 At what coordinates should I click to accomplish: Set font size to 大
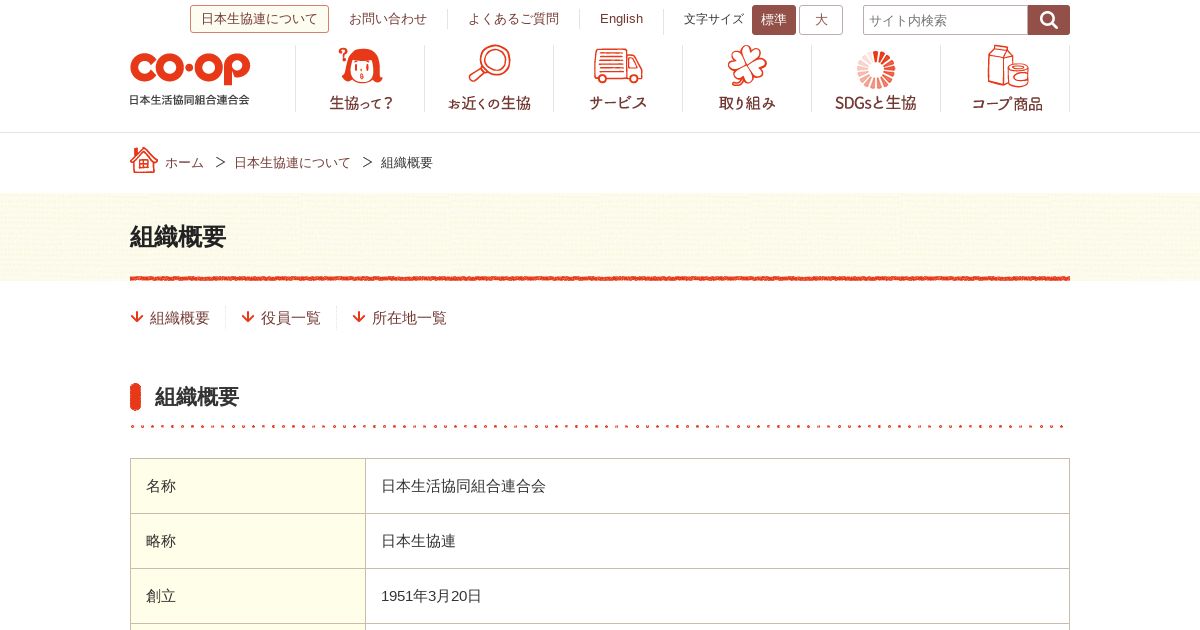(x=821, y=20)
